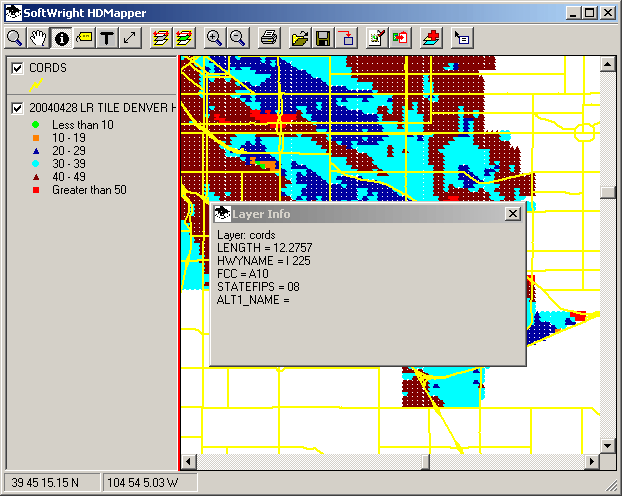622x496 pixels.
Task: Click the vertical scrollbar thumb
Action: pyautogui.click(x=607, y=192)
